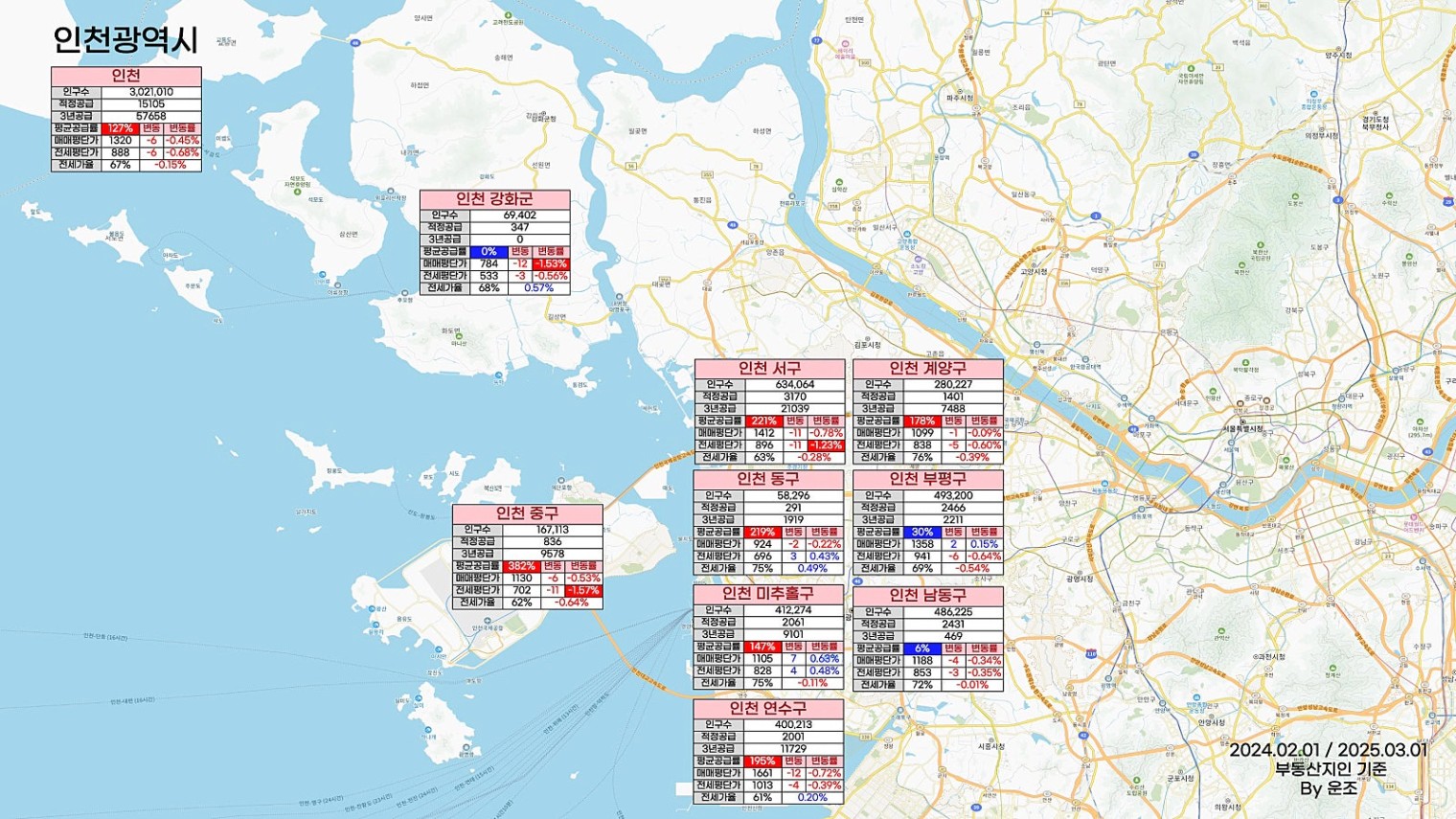Viewport: 1456px width, 819px height.
Task: Click the '178%' supply rate cell
Action: tap(921, 421)
